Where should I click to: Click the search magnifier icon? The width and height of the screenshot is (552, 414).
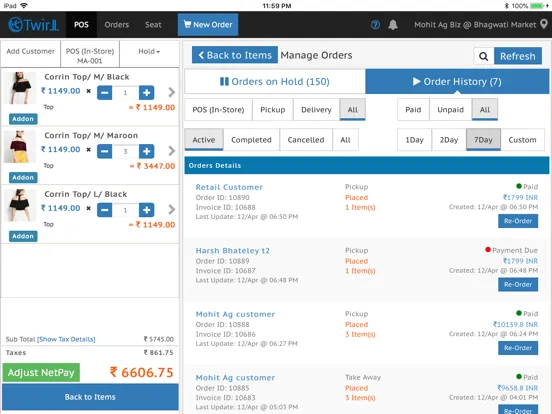click(484, 56)
